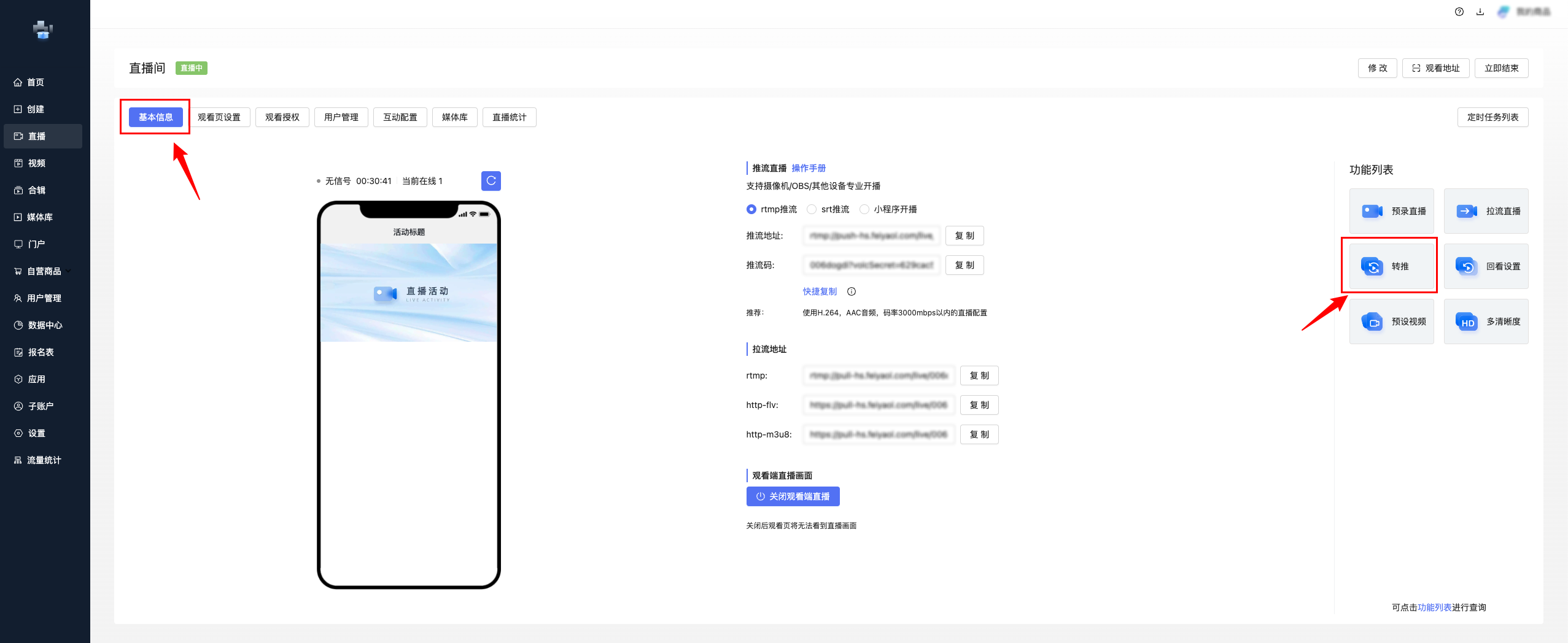1568x643 pixels.
Task: Click the refresh stream status icon
Action: tap(491, 181)
